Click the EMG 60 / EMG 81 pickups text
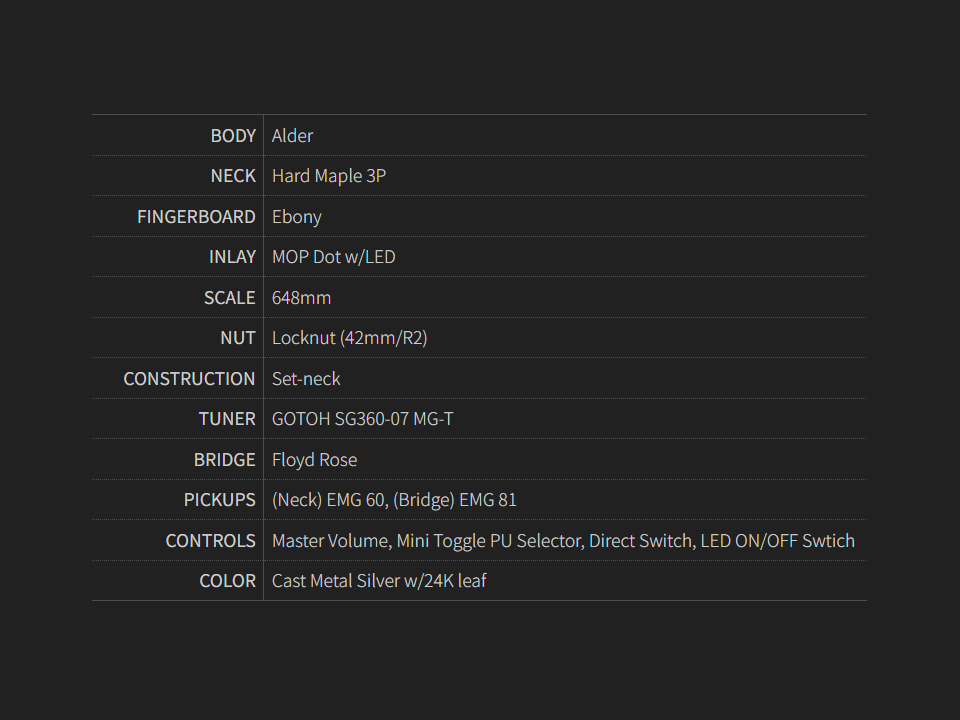 click(394, 500)
